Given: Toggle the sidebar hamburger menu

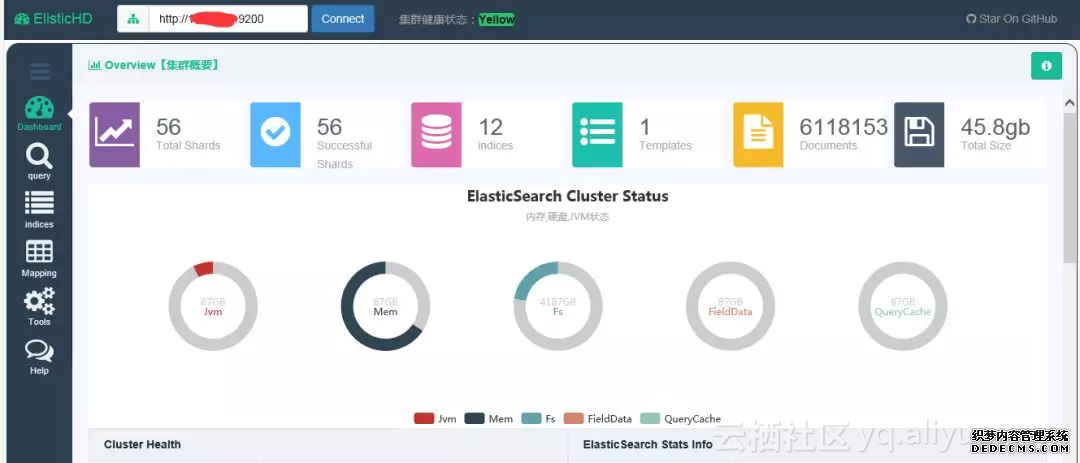Looking at the screenshot, I should (x=40, y=71).
